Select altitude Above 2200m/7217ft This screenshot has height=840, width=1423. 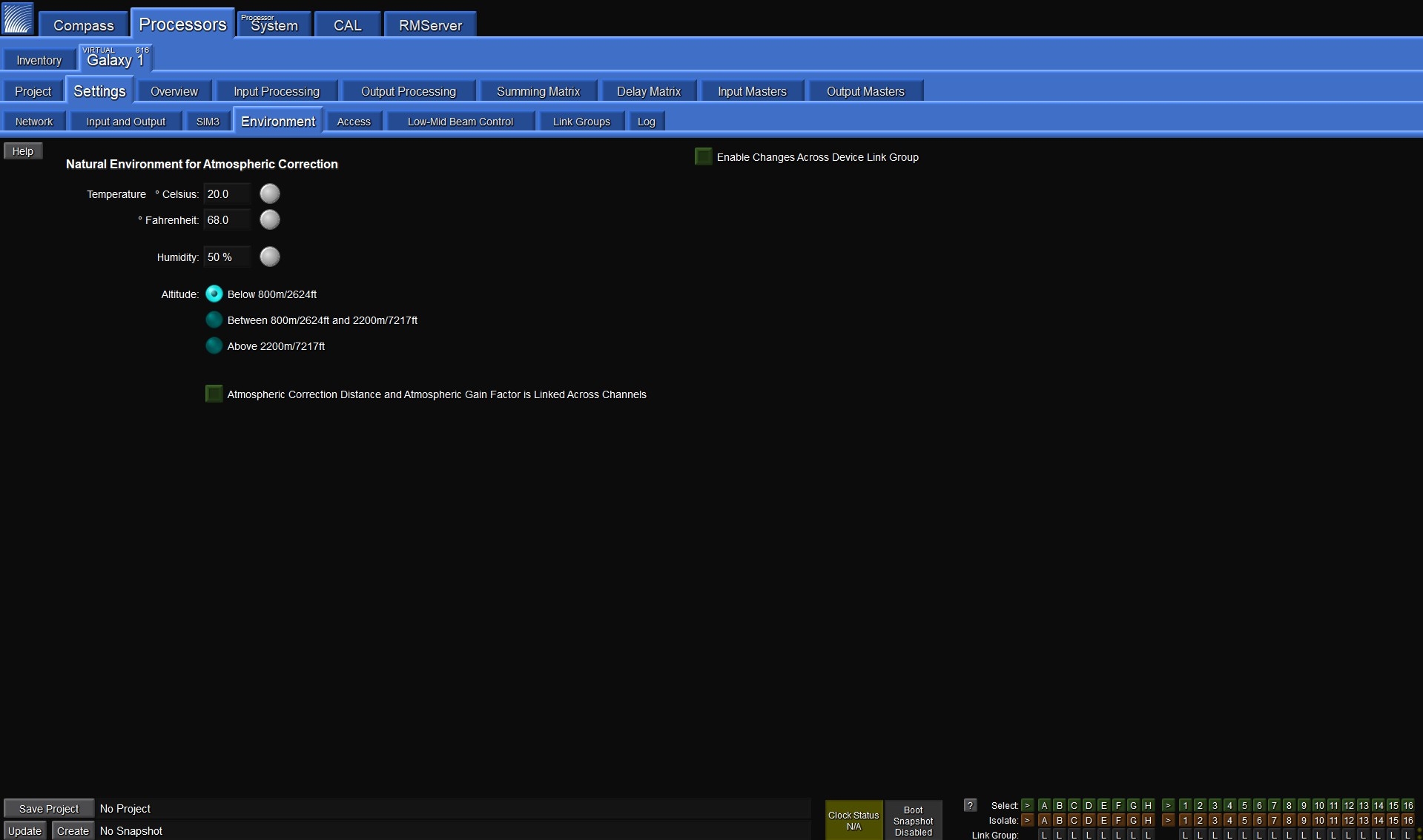click(x=214, y=346)
